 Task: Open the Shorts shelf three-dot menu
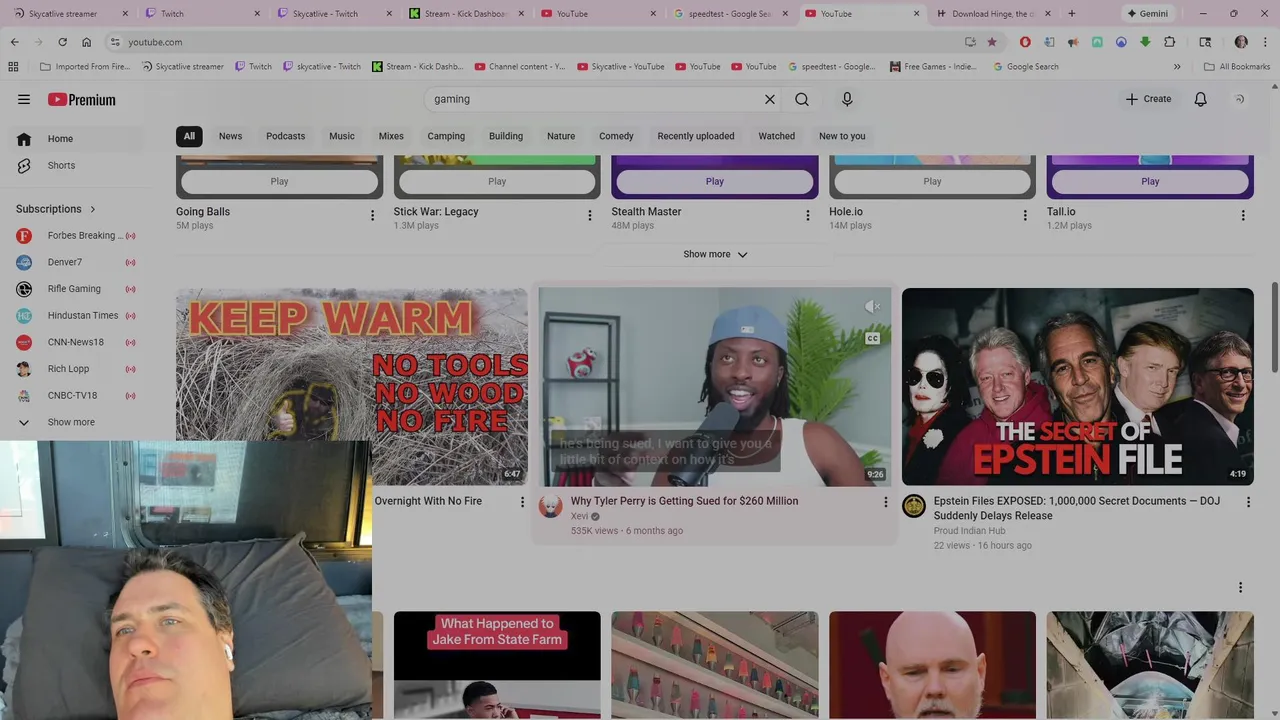pos(1240,587)
